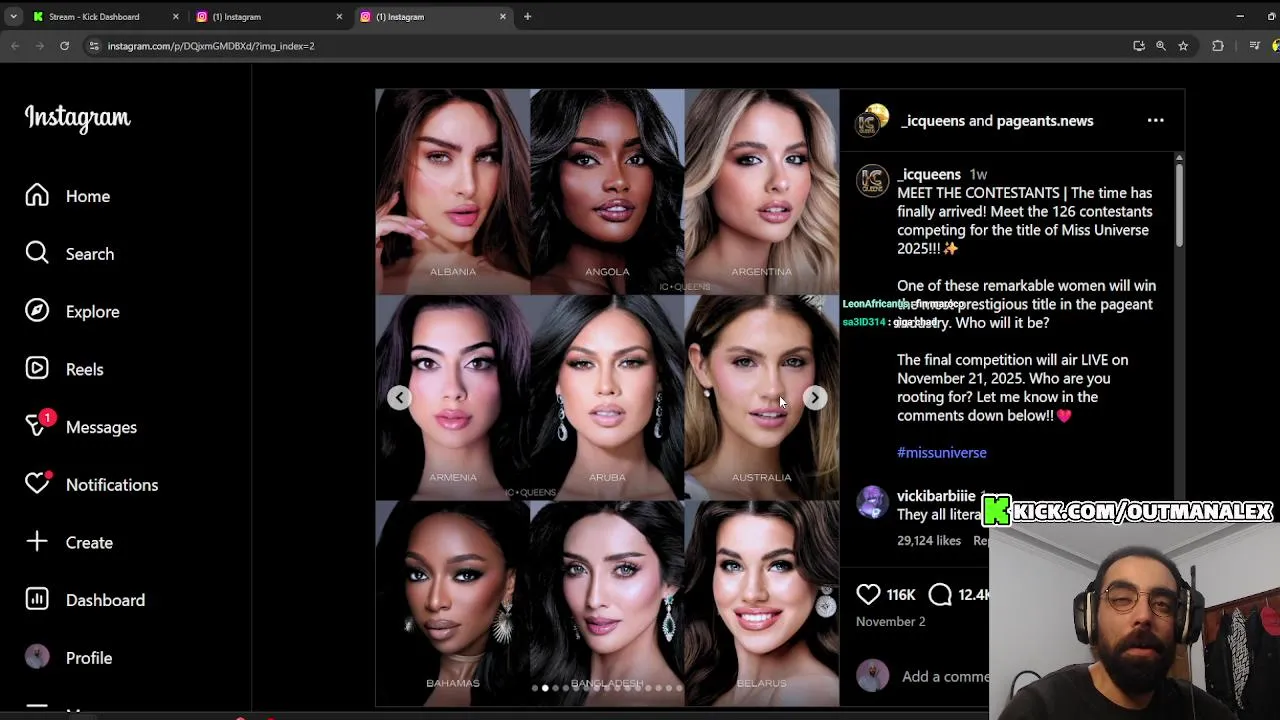1280x720 pixels.
Task: Focus the Add a comment field
Action: 945,677
